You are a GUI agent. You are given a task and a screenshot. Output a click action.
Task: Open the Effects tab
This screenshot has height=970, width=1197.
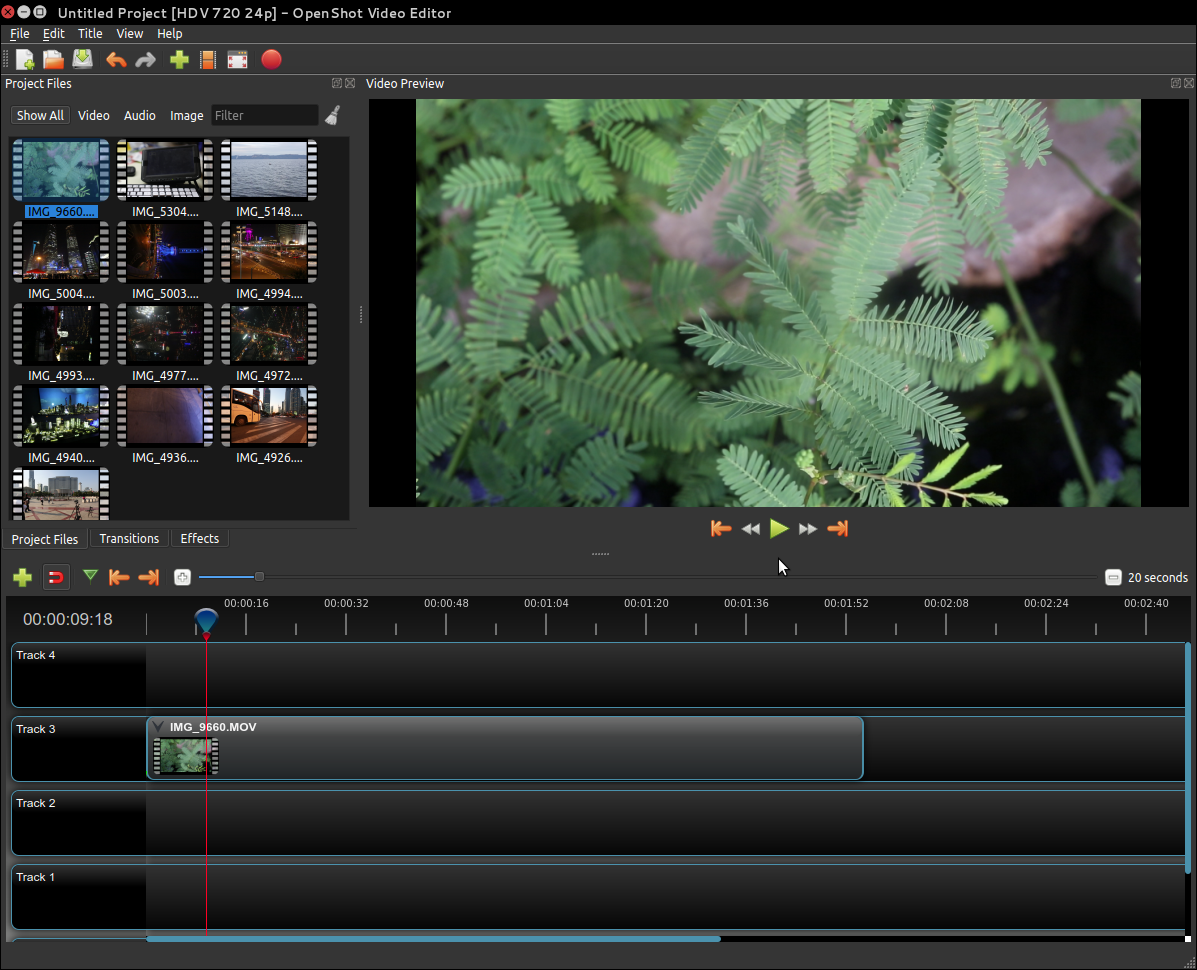pyautogui.click(x=199, y=539)
